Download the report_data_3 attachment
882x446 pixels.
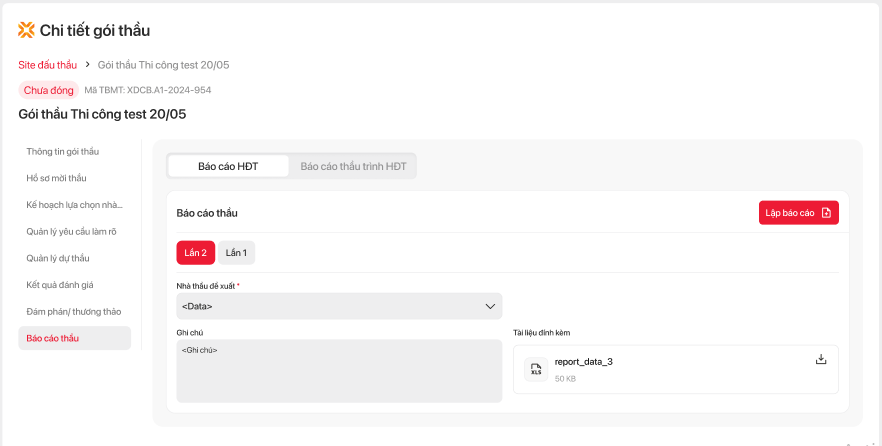pos(821,360)
